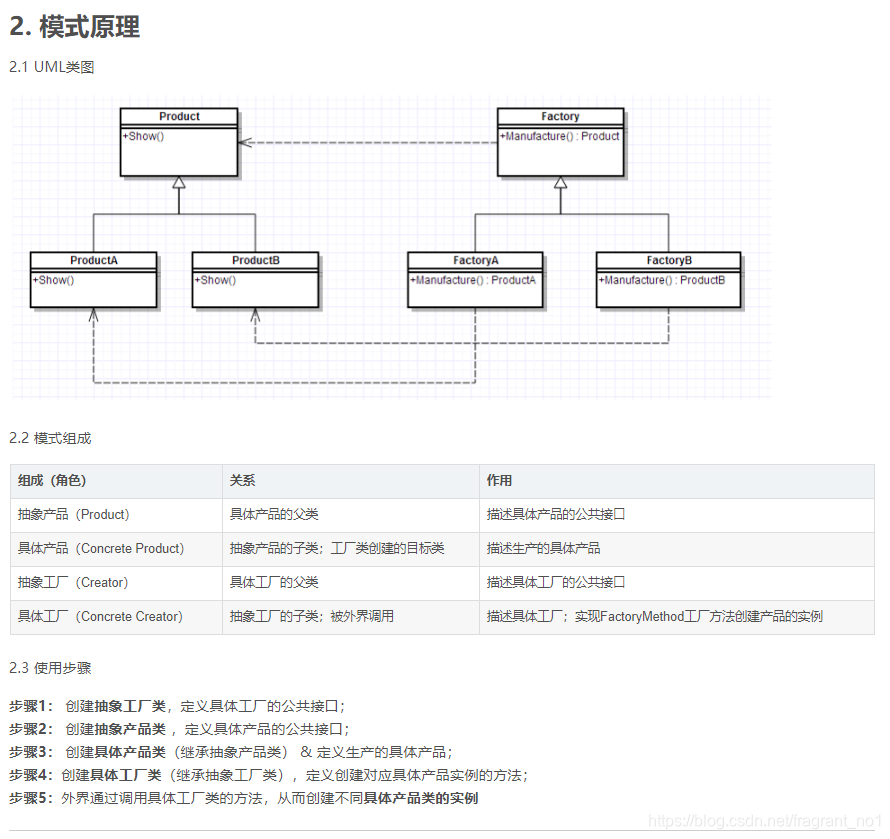This screenshot has height=839, width=890.
Task: Click the 步骤1 line about 抽象工厂类
Action: coord(177,706)
